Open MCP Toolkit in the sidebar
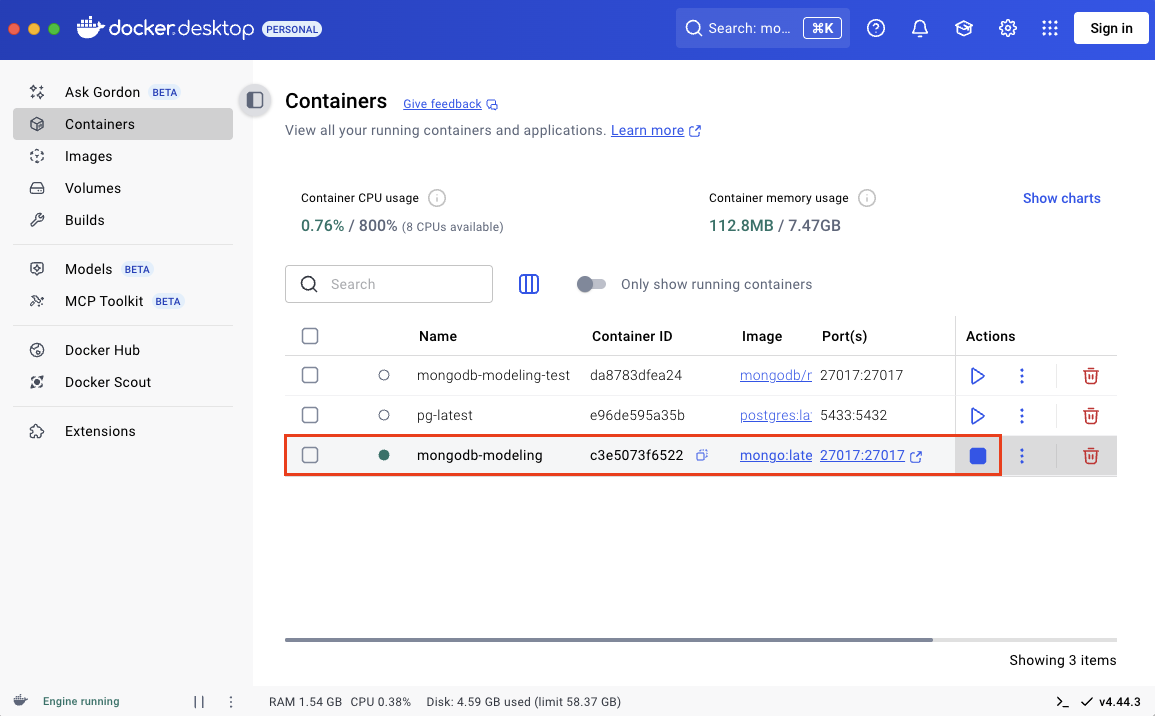 click(x=103, y=301)
